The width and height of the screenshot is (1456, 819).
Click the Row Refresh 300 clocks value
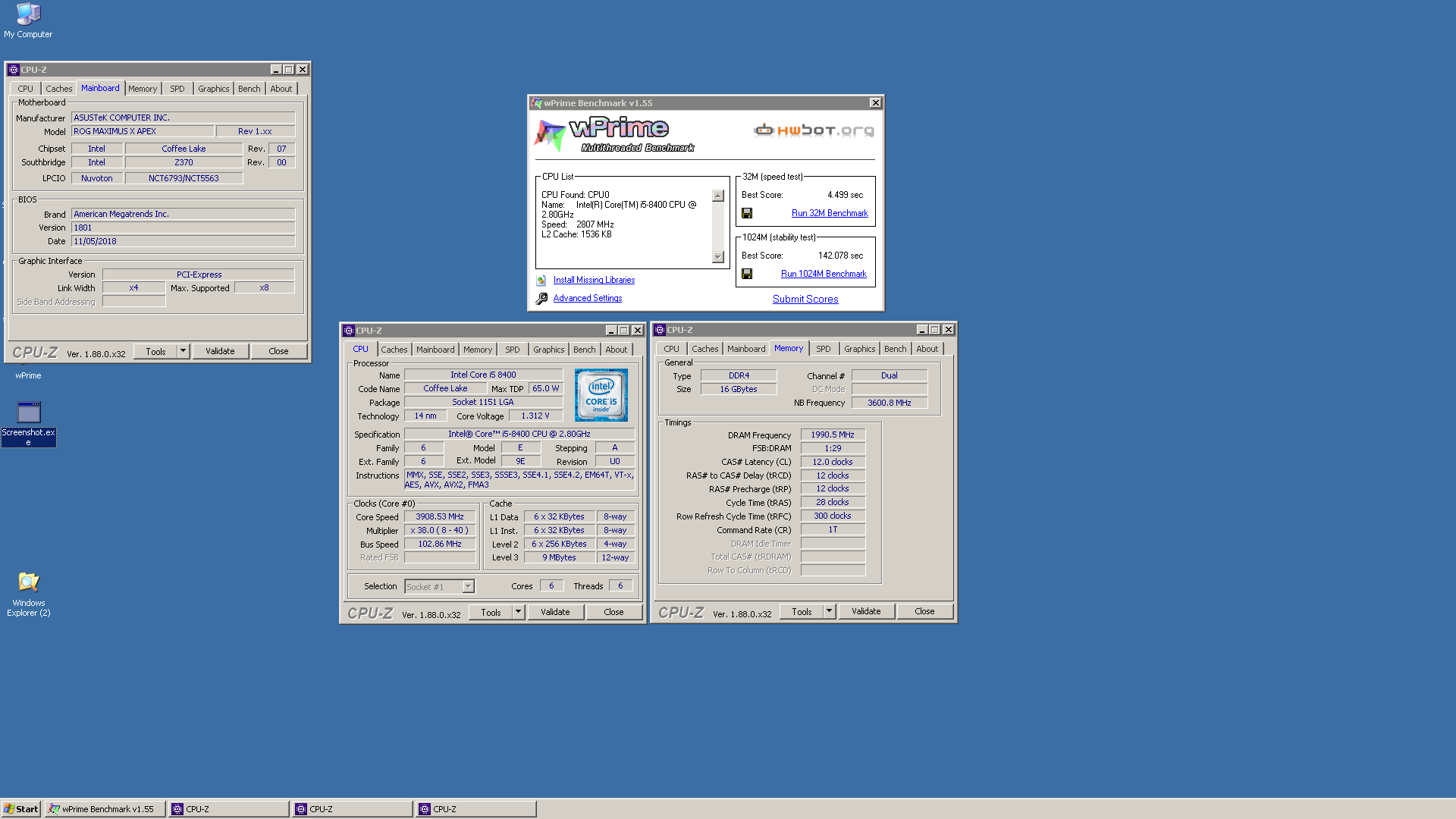(833, 516)
